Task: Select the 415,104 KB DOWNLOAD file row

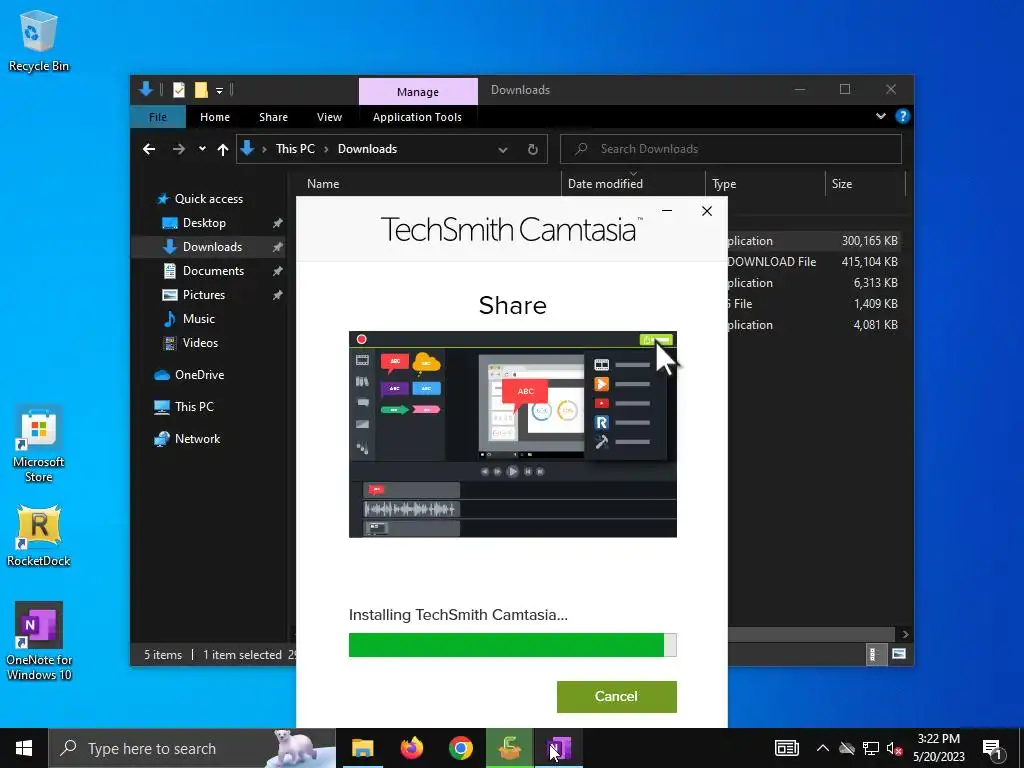Action: point(814,262)
